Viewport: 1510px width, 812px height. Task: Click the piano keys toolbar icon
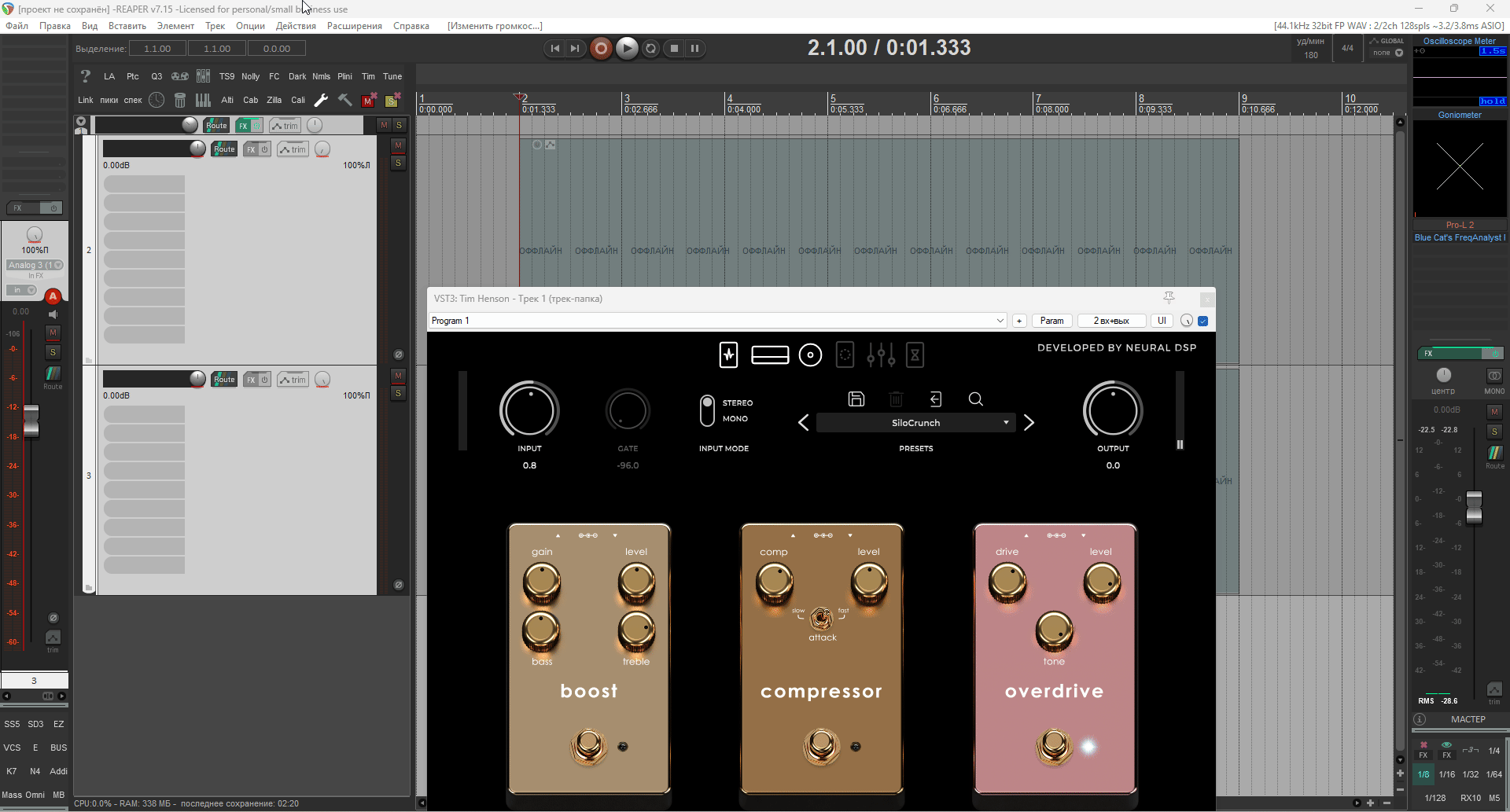click(204, 100)
